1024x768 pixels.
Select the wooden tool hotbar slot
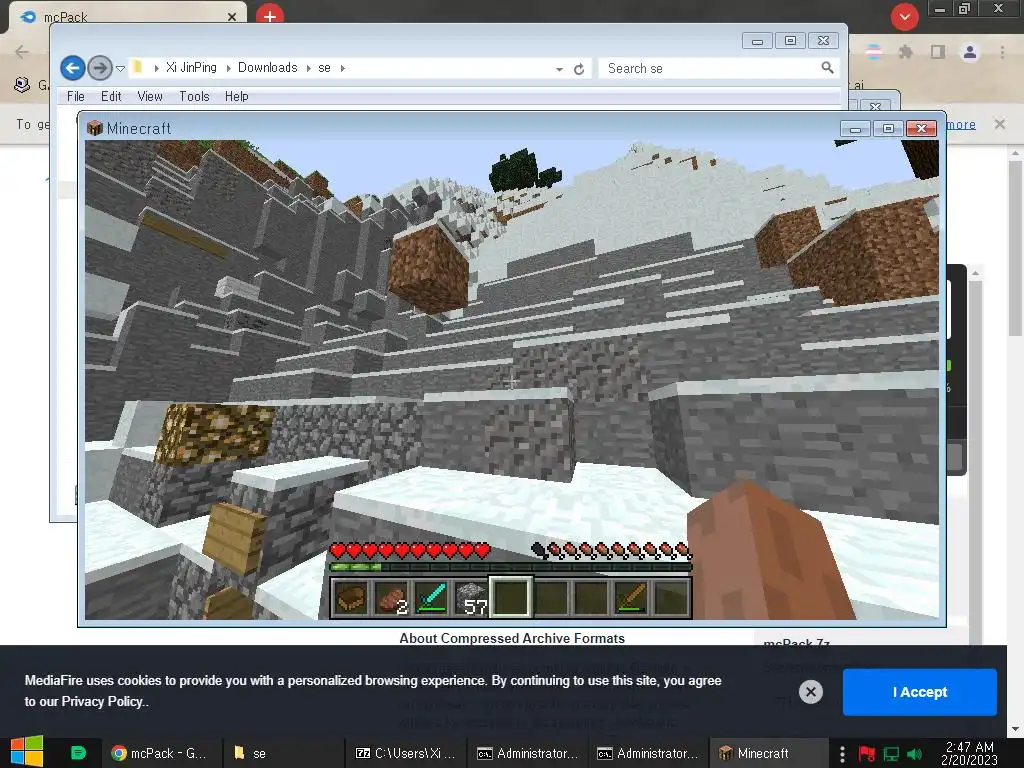[x=632, y=598]
